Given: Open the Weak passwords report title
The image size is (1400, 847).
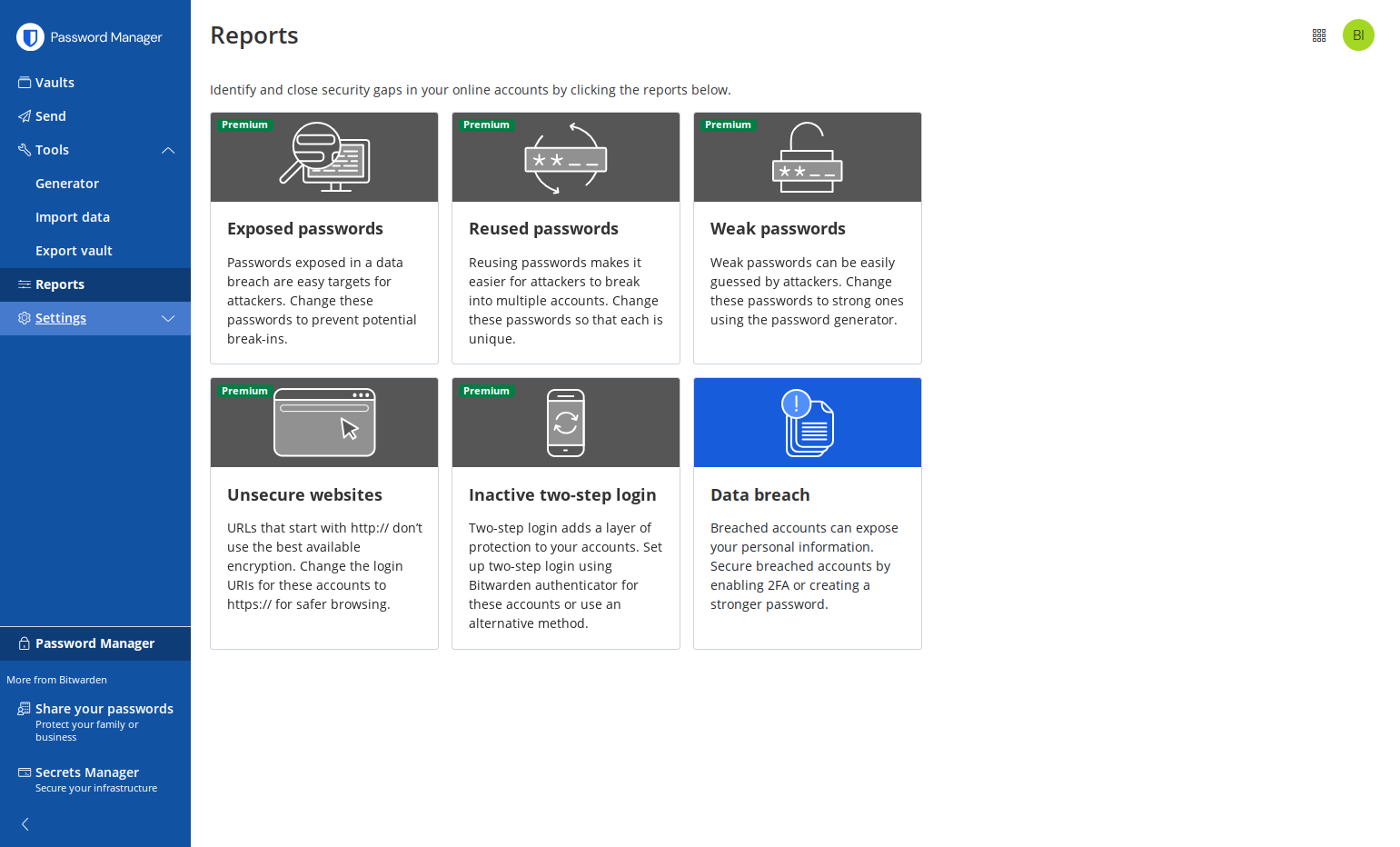Looking at the screenshot, I should (x=778, y=229).
